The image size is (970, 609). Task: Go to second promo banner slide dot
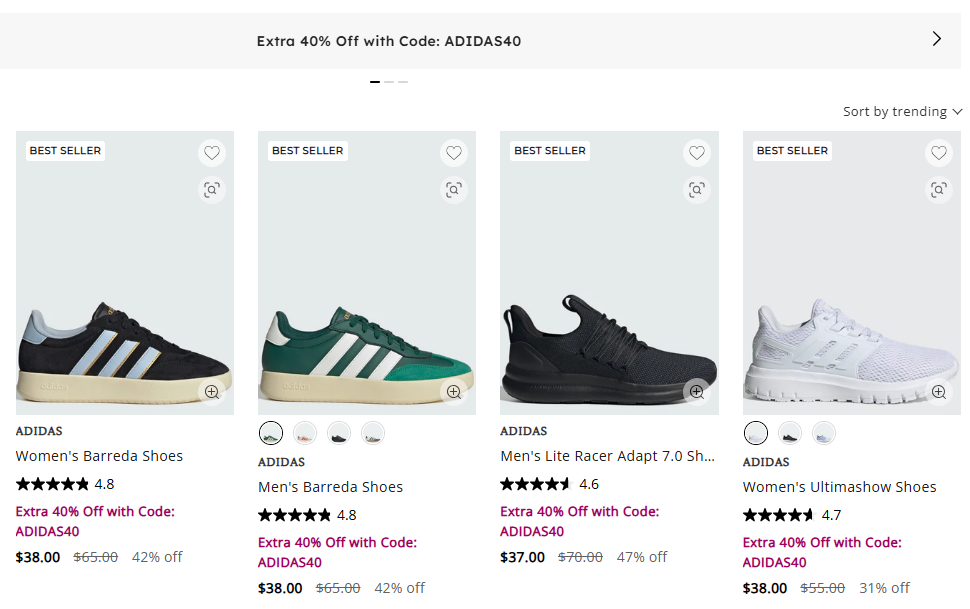tap(389, 81)
